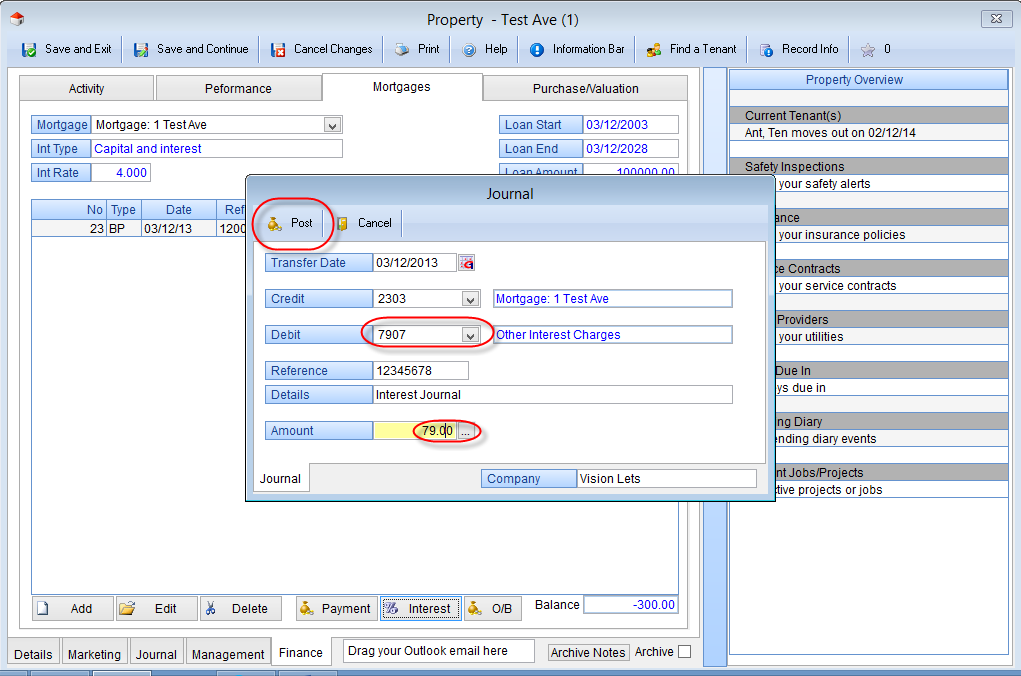Click the Other Interest Charges description field
1021x676 pixels.
coord(612,335)
